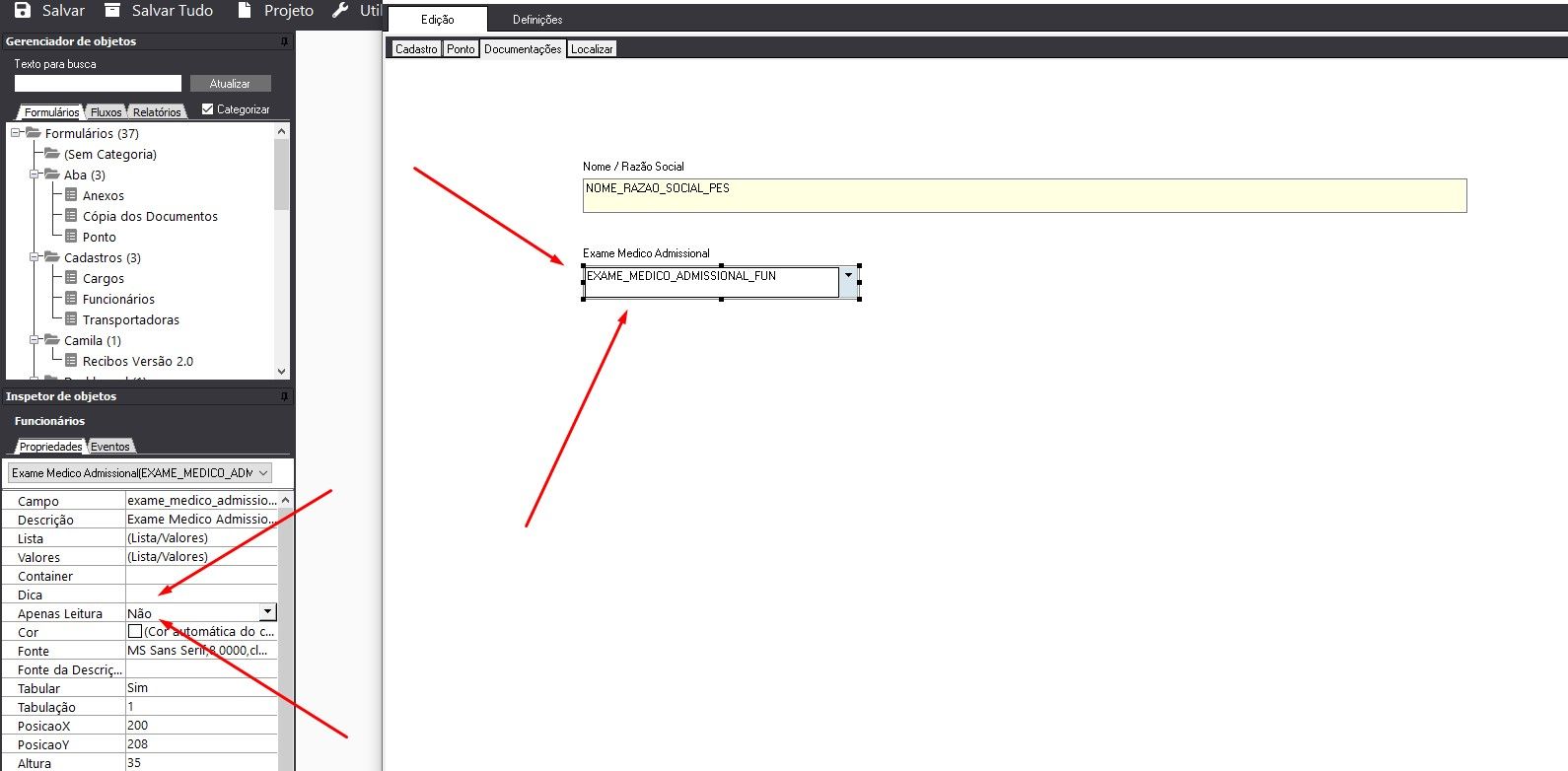Click the properties grid scrollbar up arrow

286,500
